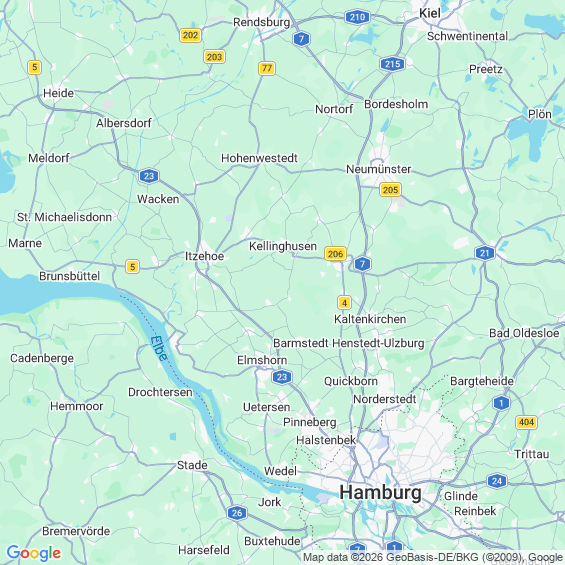Viewport: 565px width, 565px height.
Task: Click the A 21 motorway shield
Action: tap(484, 253)
